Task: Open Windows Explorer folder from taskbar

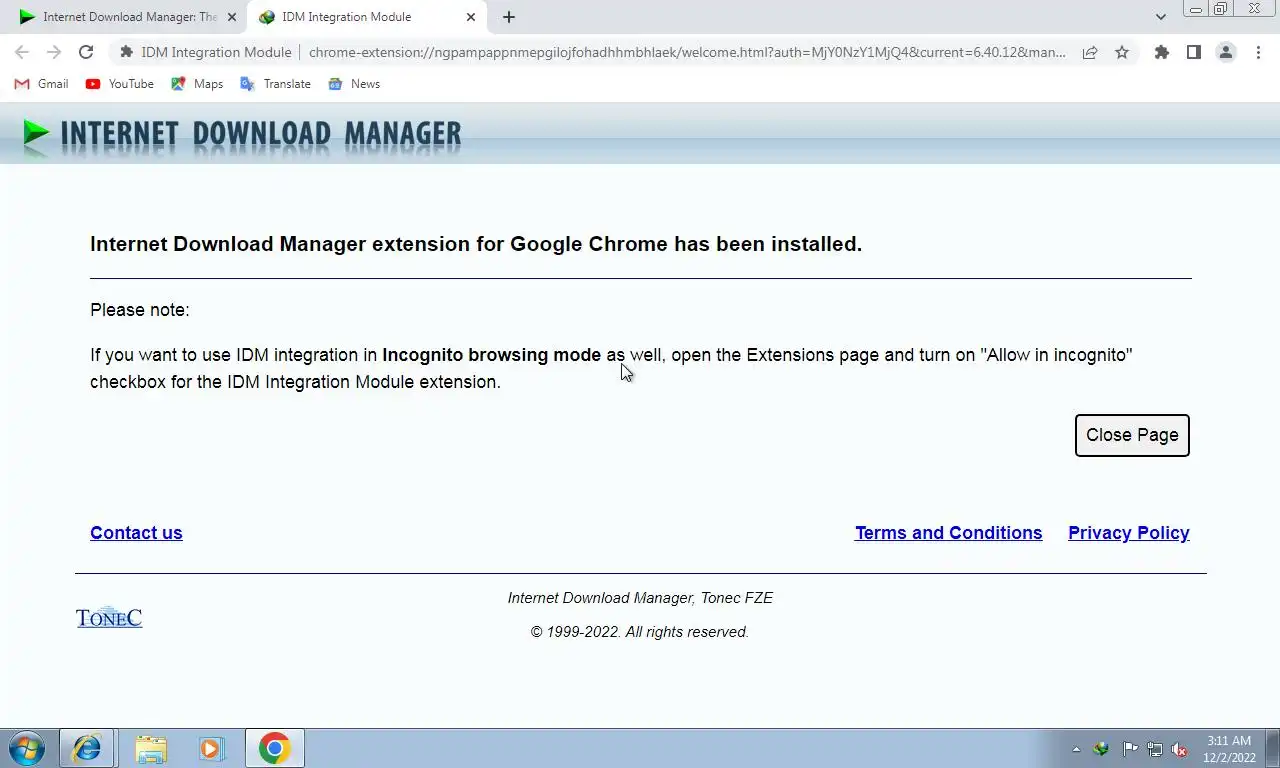Action: tap(151, 748)
